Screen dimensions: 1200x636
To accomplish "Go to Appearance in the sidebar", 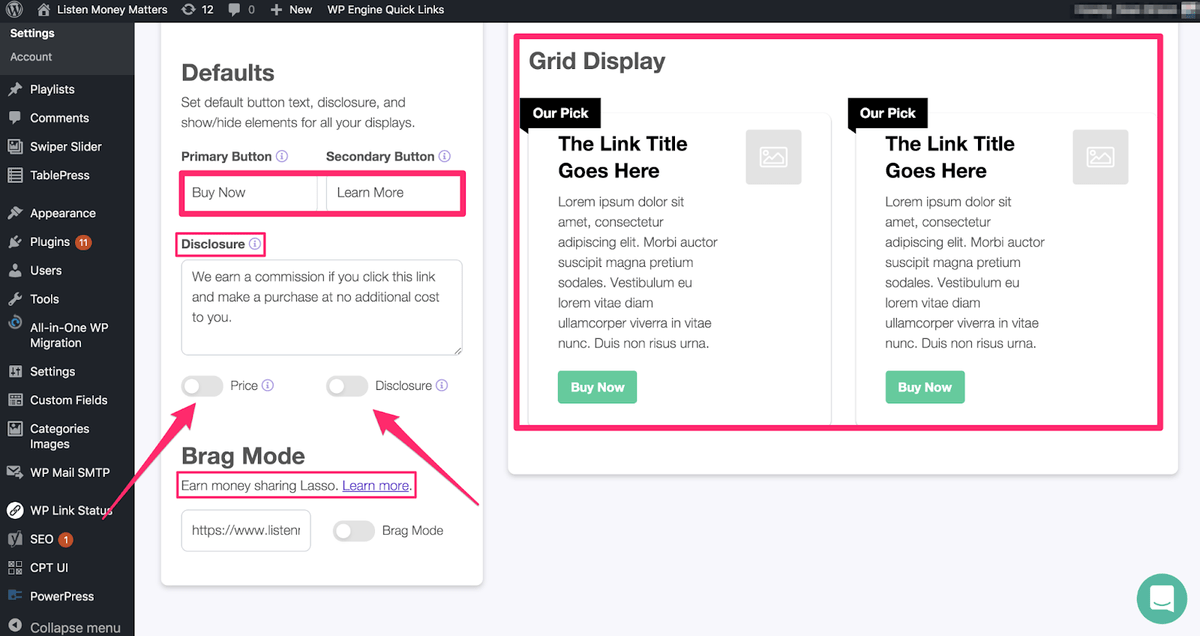I will pyautogui.click(x=62, y=213).
